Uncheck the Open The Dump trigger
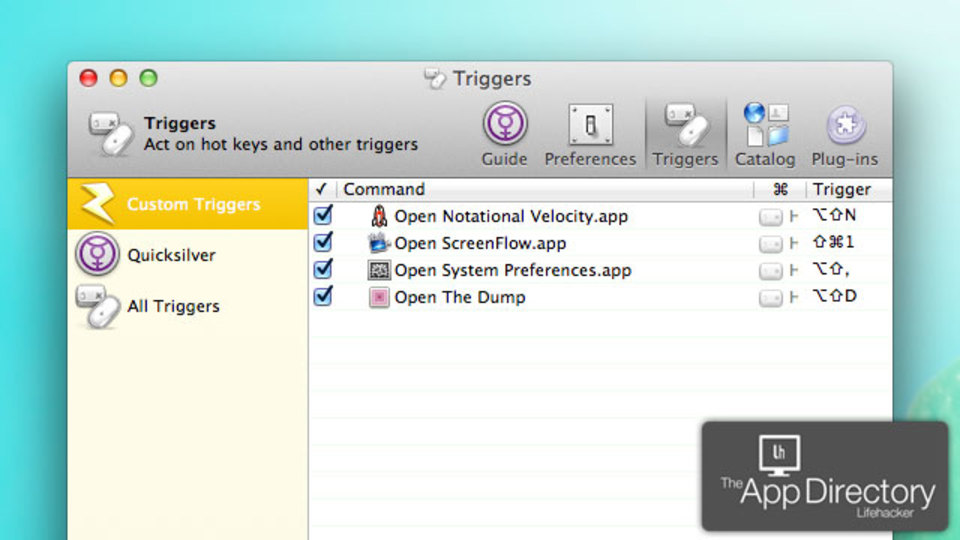 pos(323,296)
